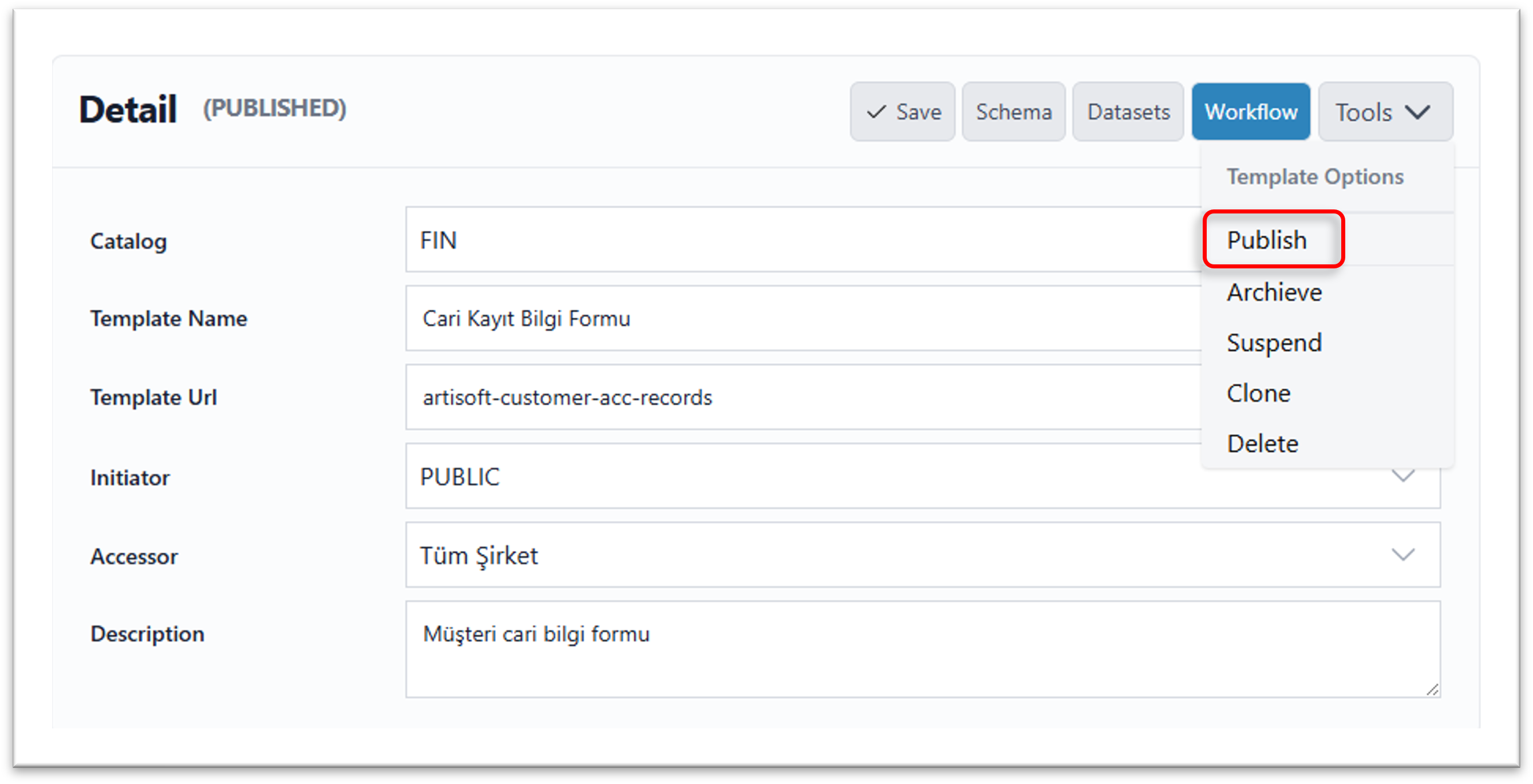The width and height of the screenshot is (1533, 784).
Task: Open the Schema view
Action: (1013, 112)
